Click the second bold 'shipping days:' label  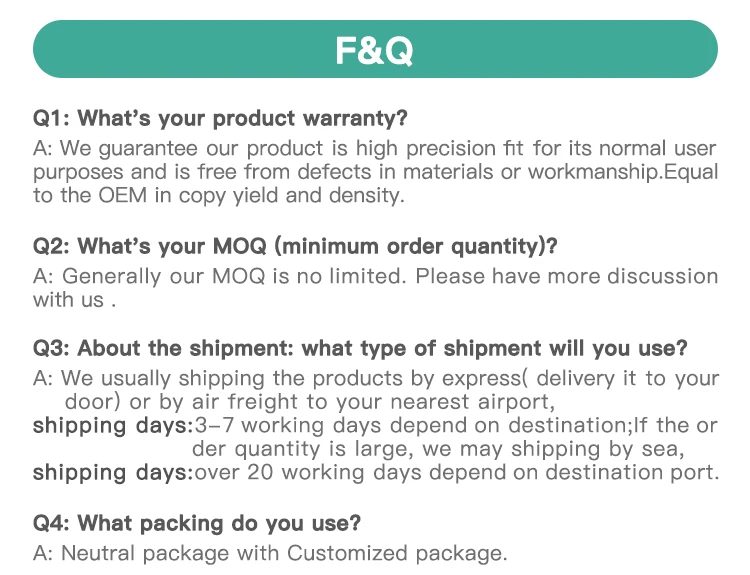tap(112, 472)
